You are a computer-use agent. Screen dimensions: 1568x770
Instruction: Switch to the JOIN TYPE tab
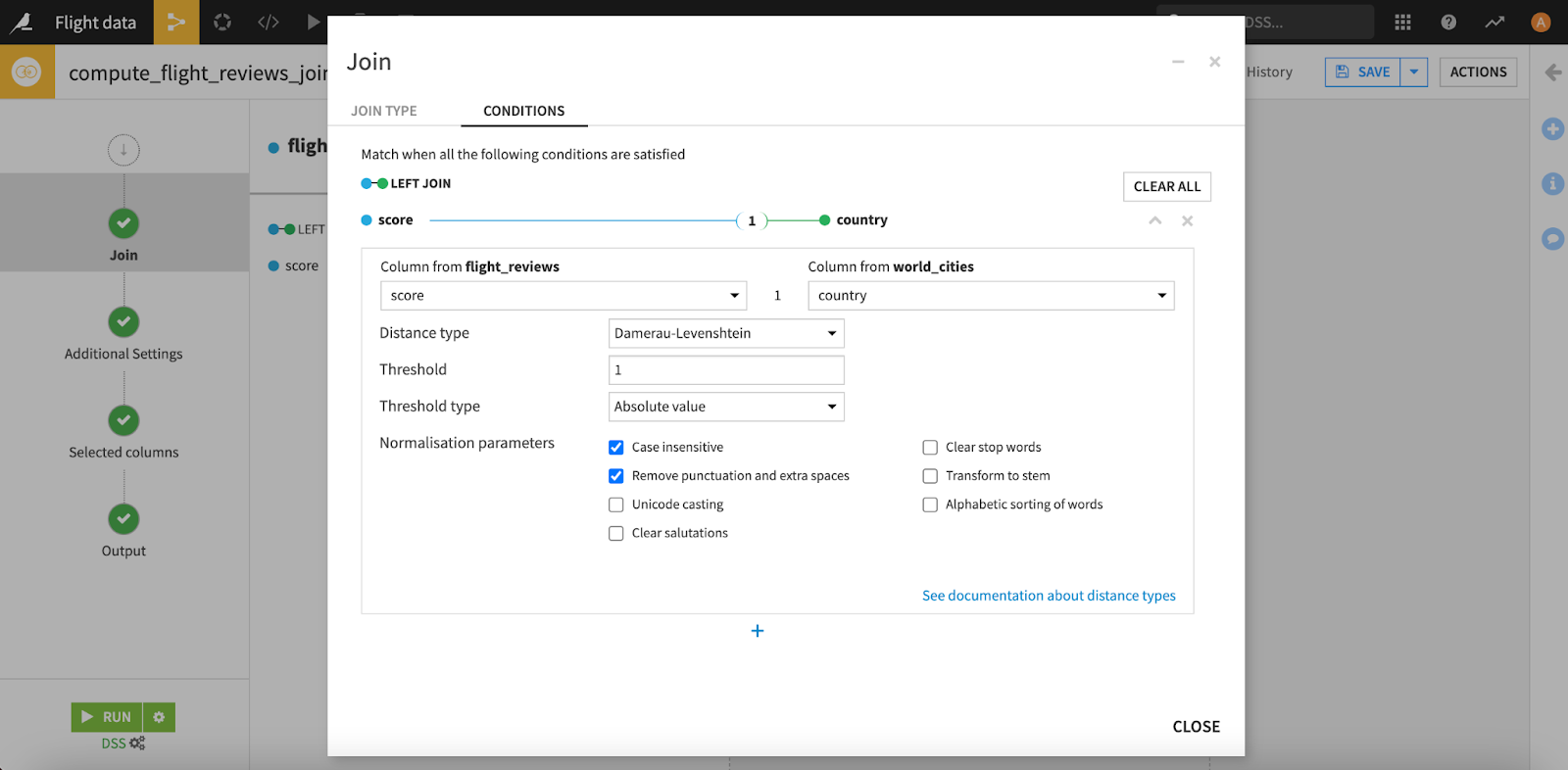coord(384,111)
